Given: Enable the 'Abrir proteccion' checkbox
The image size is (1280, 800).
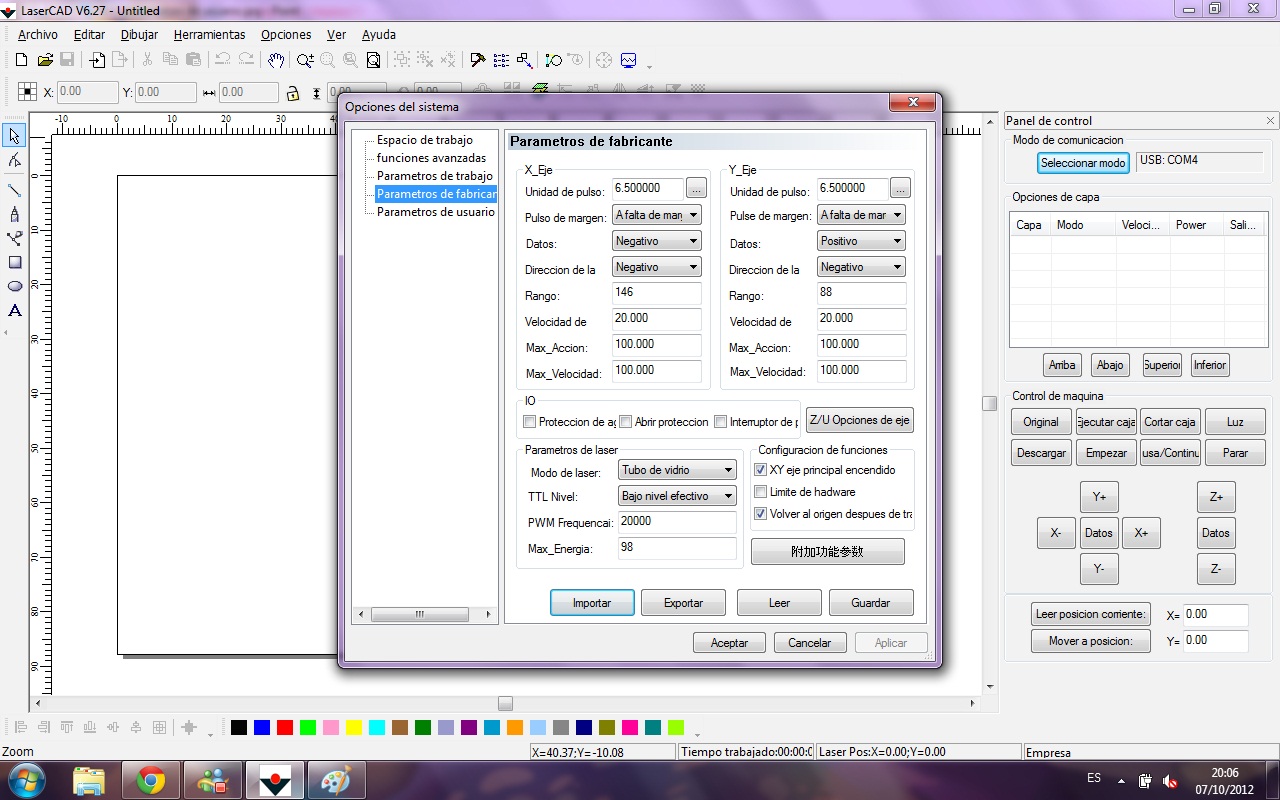Looking at the screenshot, I should (626, 422).
